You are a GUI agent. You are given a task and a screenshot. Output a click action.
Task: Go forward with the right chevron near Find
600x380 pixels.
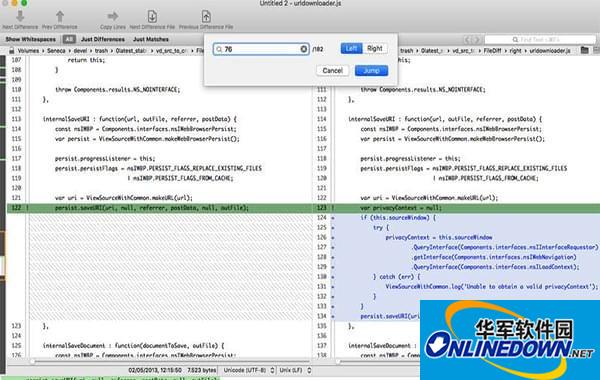(477, 39)
